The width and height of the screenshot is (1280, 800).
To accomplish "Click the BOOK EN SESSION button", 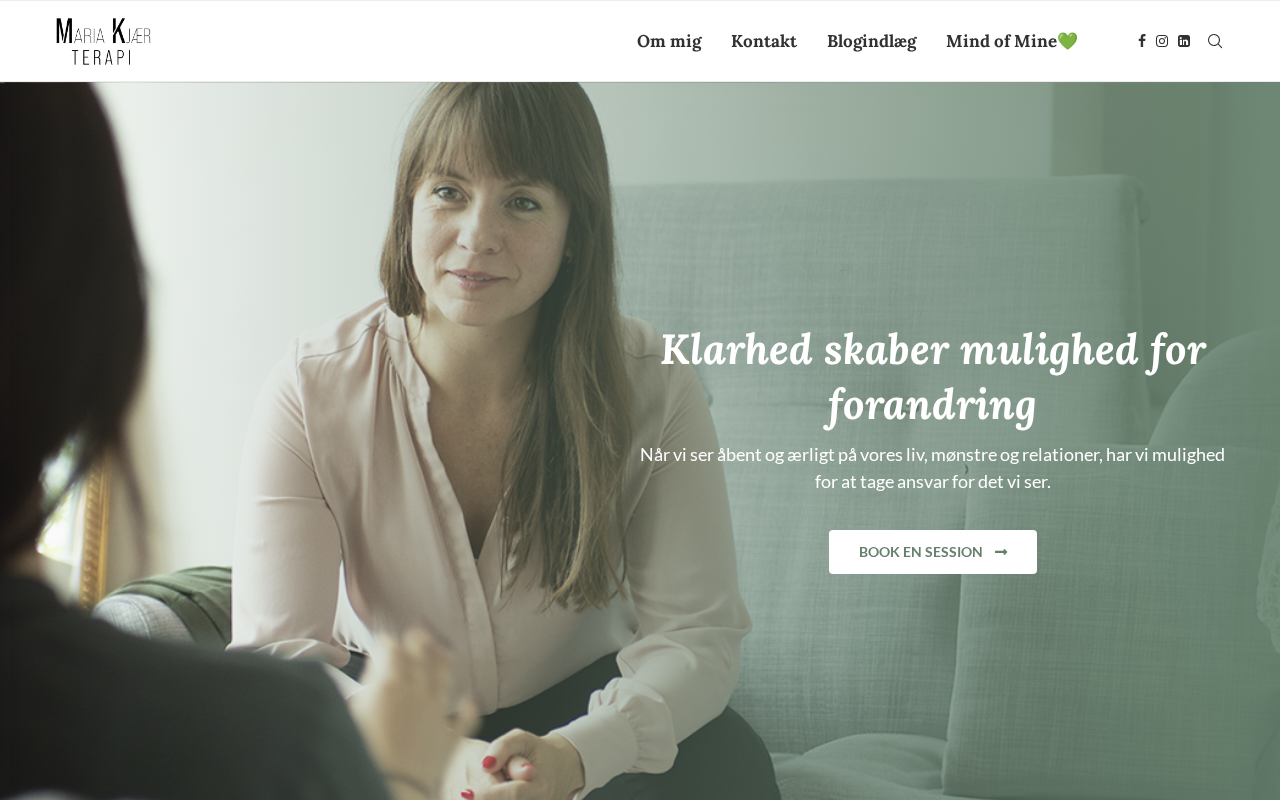I will click(933, 552).
